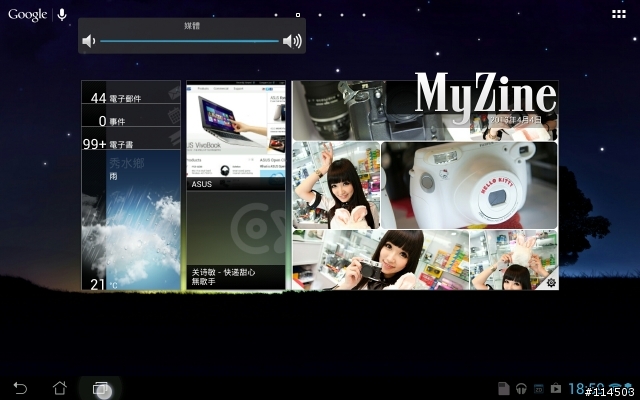640x400 pixels.
Task: Tap the book icon in 電子書 row
Action: [175, 138]
